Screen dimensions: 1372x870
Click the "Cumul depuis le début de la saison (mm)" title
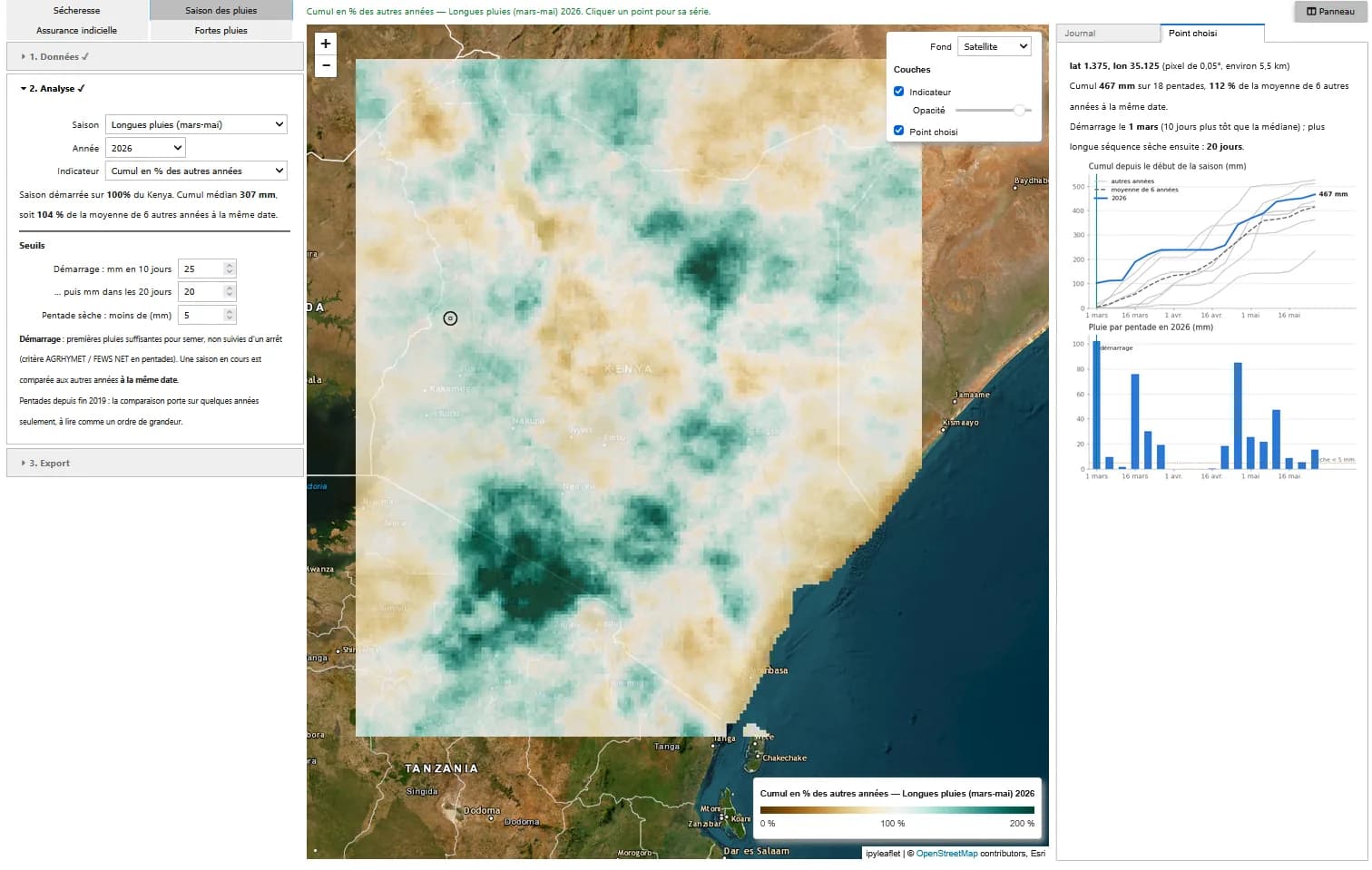point(1167,167)
